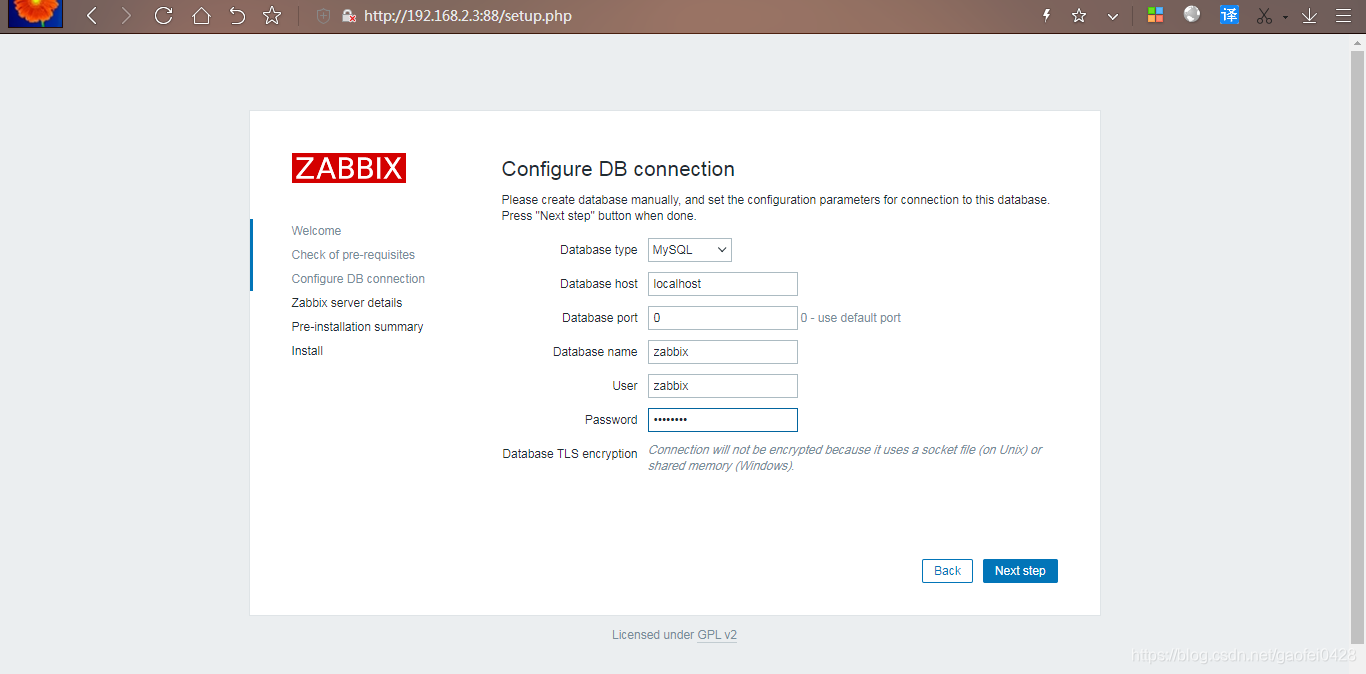Viewport: 1366px width, 674px height.
Task: Open the browser hamburger menu
Action: pos(1343,16)
